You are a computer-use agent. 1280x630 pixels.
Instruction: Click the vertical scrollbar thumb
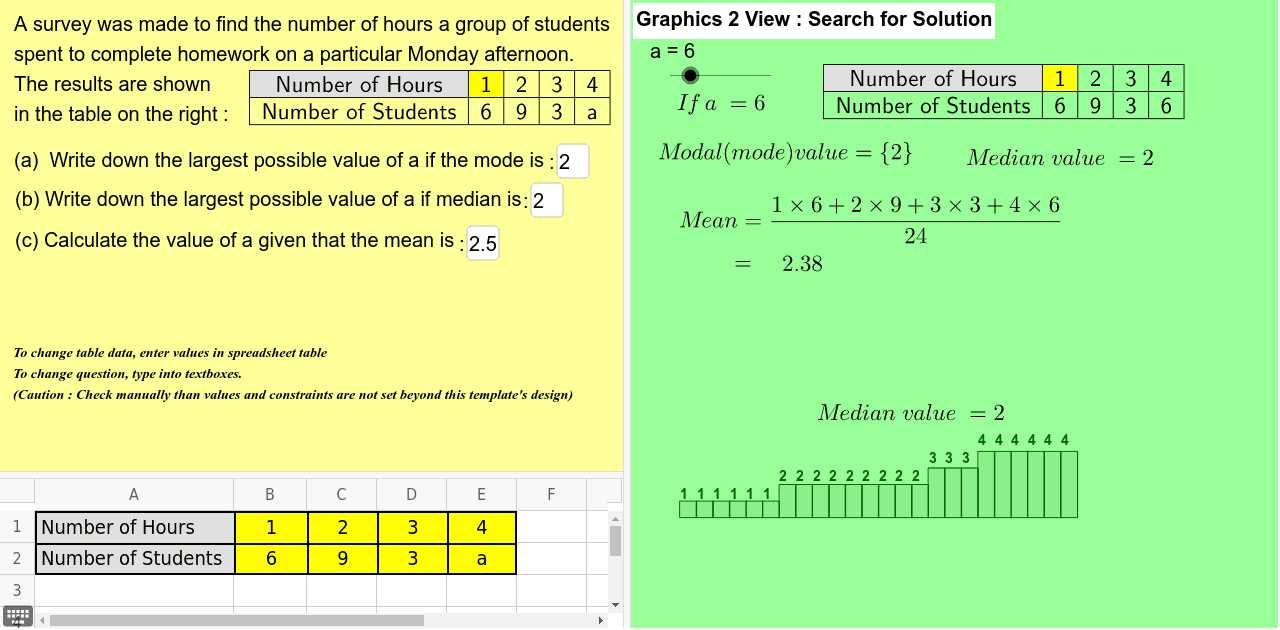[x=615, y=541]
